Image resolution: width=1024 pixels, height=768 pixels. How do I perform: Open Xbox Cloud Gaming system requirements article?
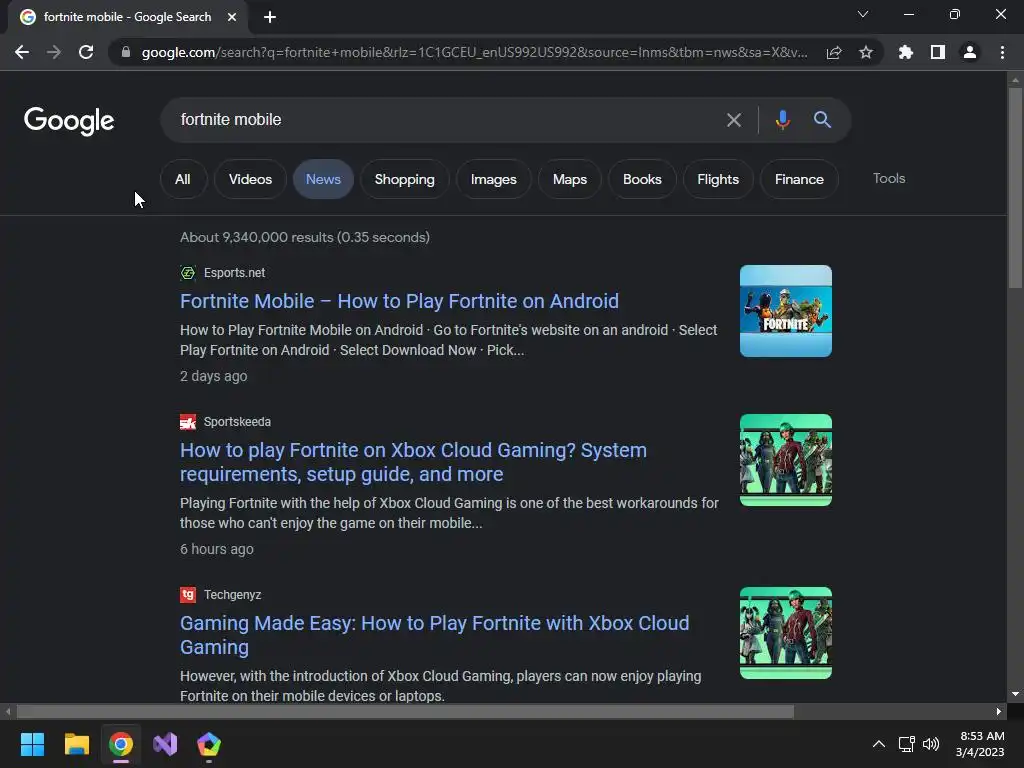(413, 462)
